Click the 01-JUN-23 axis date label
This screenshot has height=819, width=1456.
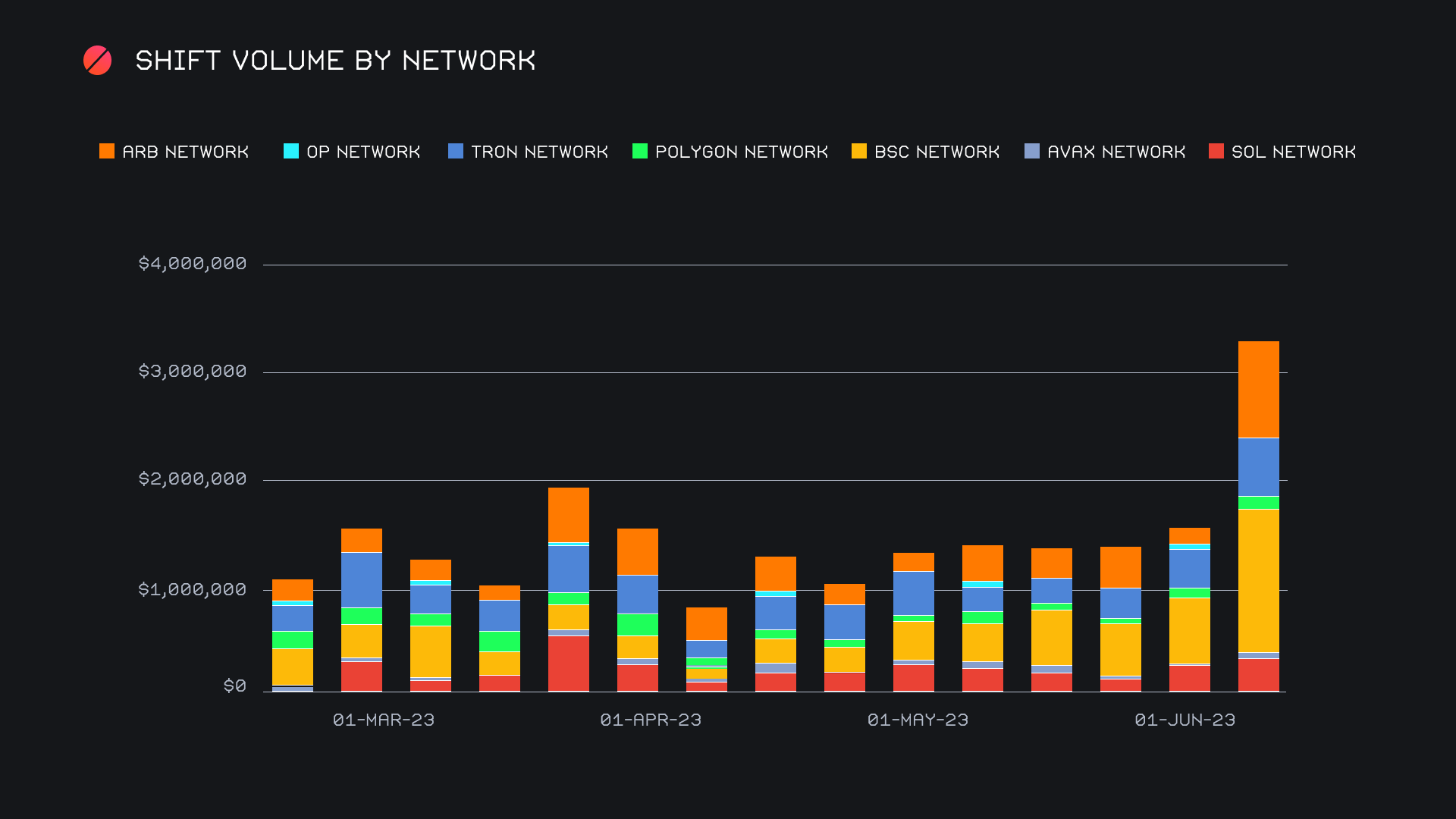click(1185, 720)
